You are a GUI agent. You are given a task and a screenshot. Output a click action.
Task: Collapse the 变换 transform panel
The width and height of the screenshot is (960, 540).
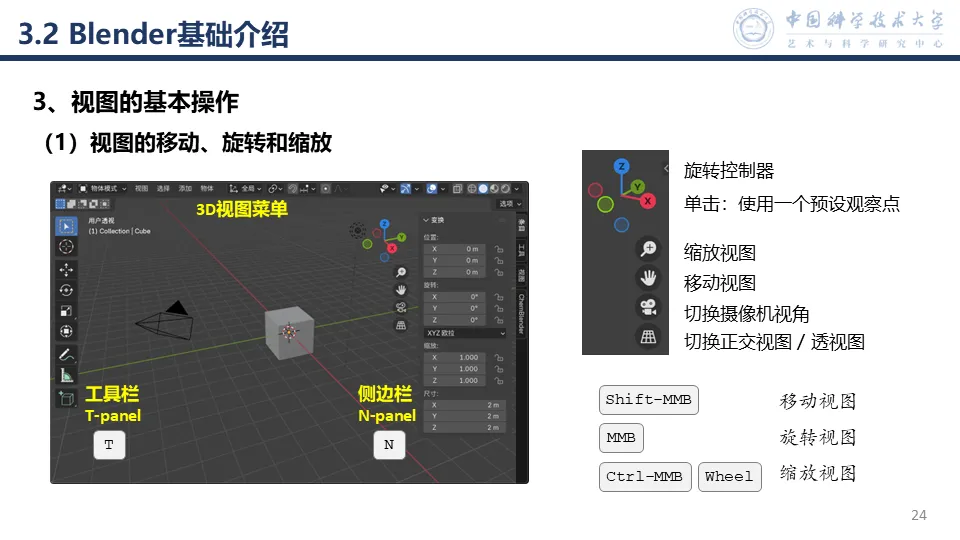point(433,220)
